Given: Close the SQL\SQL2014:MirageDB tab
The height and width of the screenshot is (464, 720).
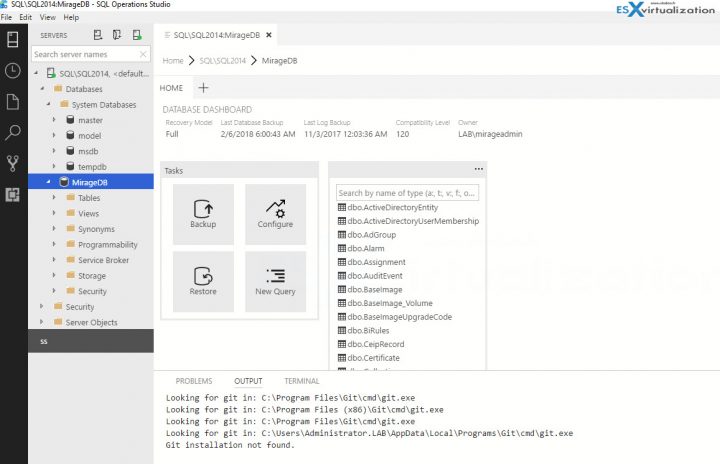Looking at the screenshot, I should (269, 35).
